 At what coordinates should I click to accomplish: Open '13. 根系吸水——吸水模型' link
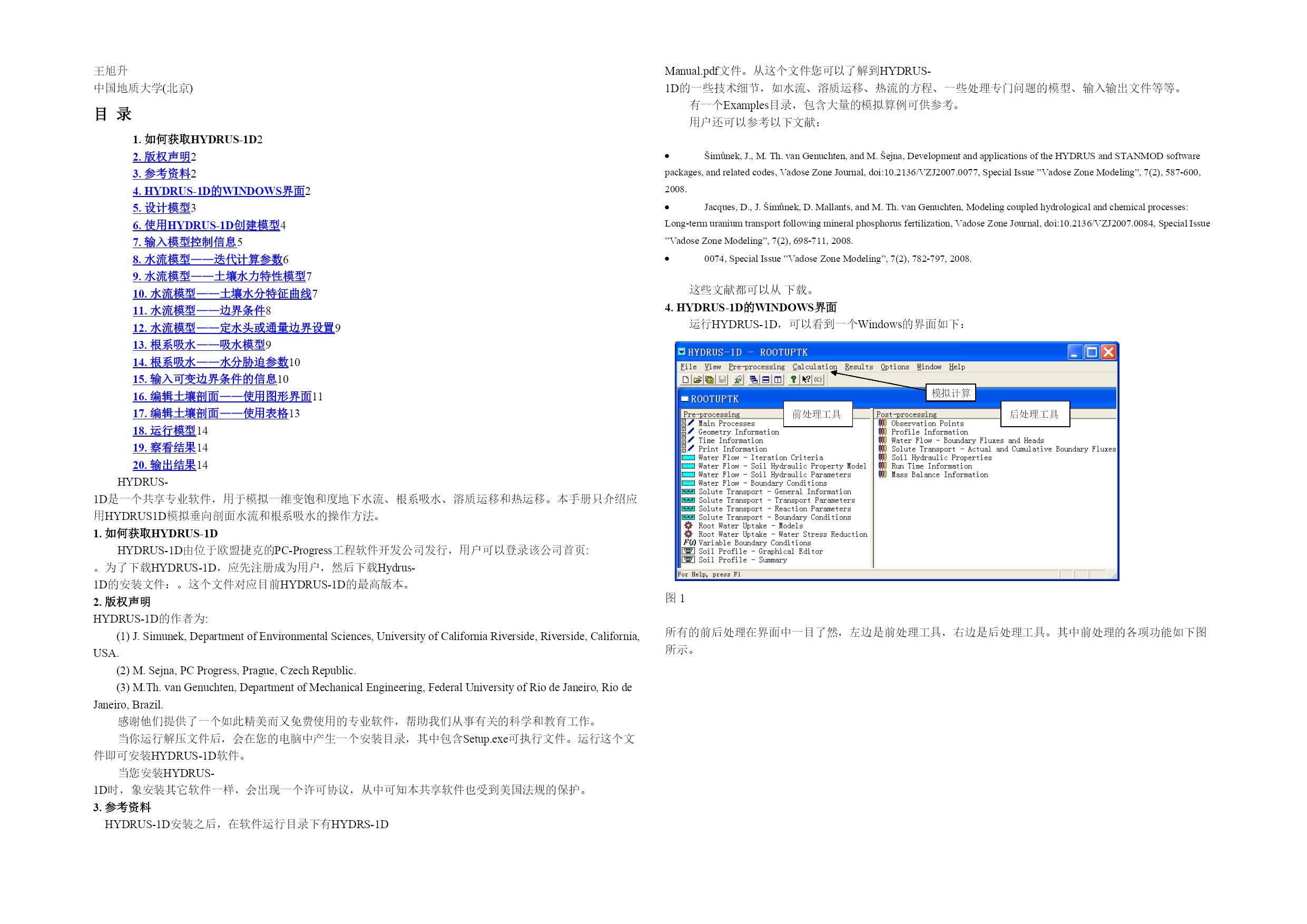tap(199, 345)
